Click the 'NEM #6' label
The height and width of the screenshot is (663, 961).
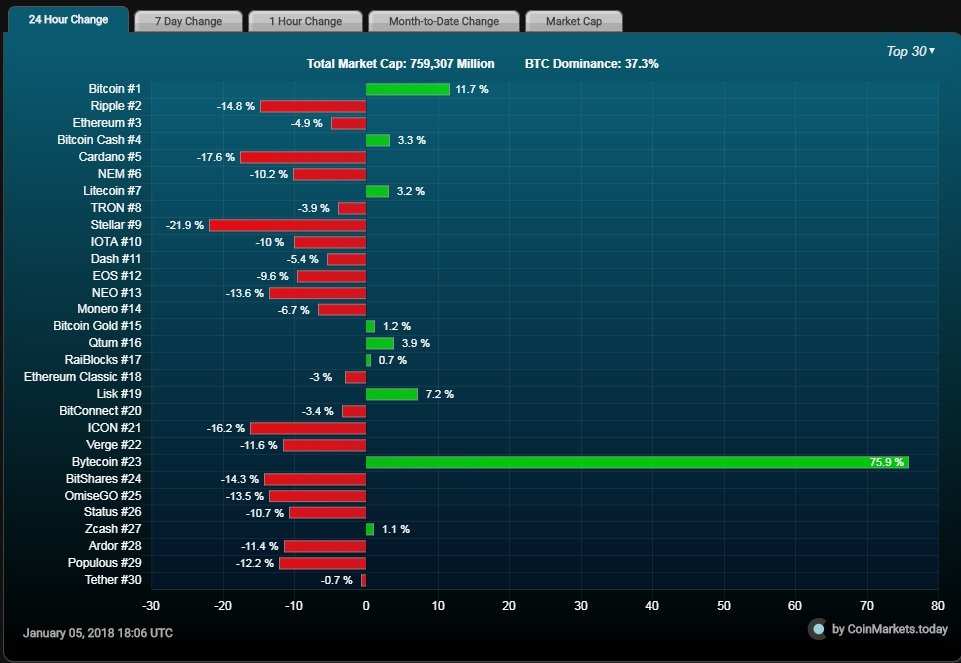120,174
